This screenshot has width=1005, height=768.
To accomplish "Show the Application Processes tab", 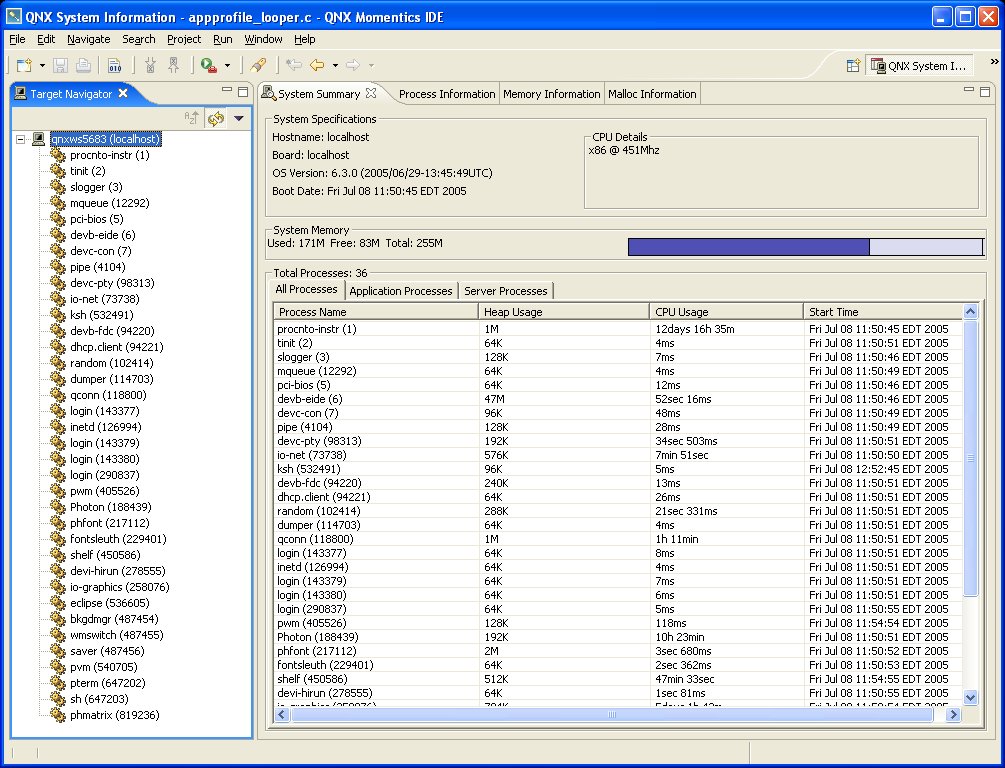I will (401, 291).
